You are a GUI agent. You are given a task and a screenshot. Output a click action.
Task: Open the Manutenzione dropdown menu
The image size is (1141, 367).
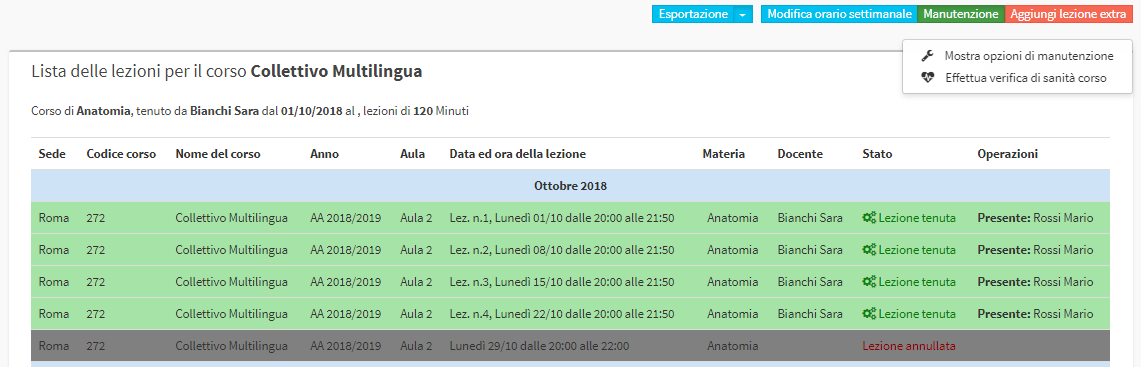(961, 15)
